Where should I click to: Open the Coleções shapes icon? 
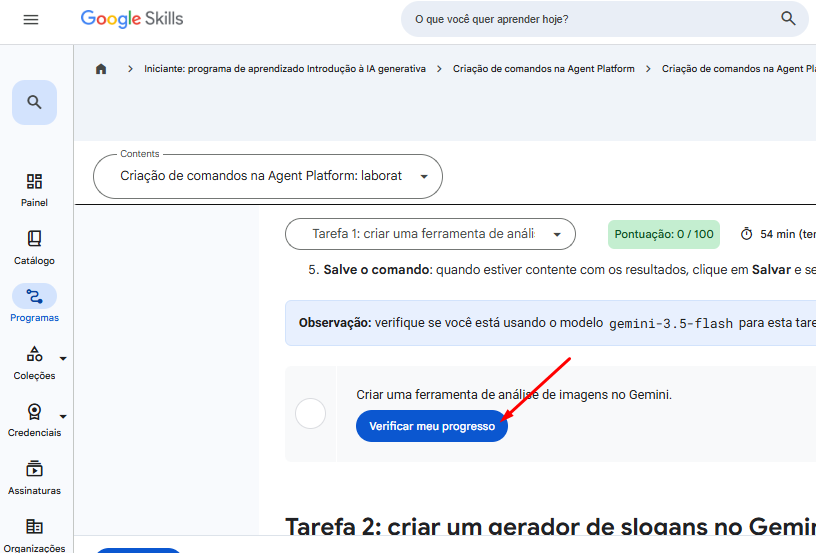(34, 354)
